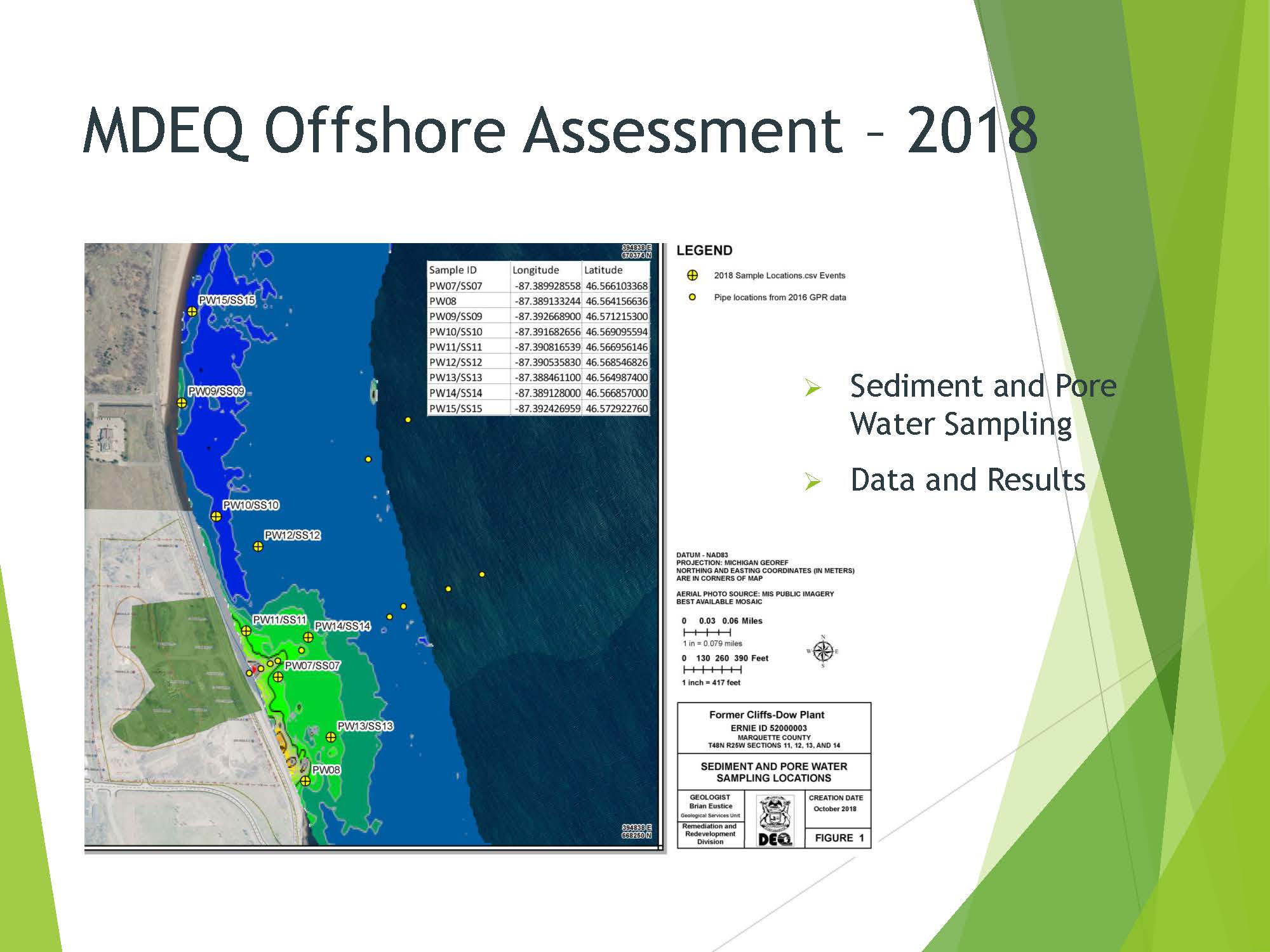Click the miles scale bar
This screenshot has height=952, width=1270.
click(707, 633)
